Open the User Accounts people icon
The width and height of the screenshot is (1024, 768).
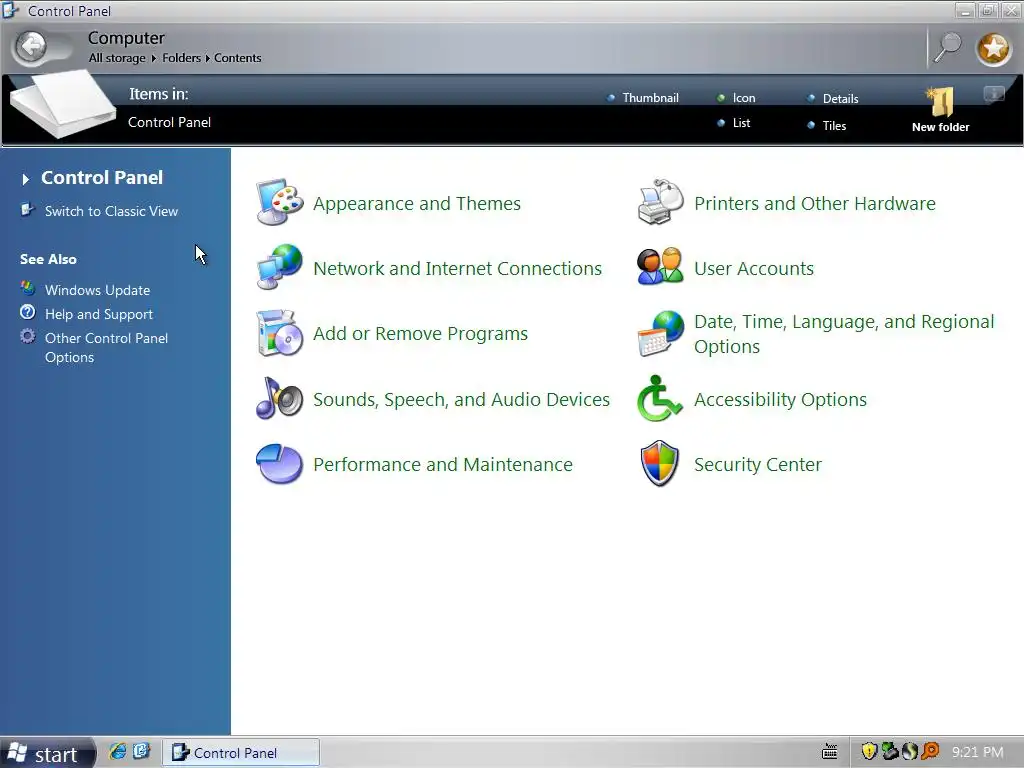click(660, 266)
